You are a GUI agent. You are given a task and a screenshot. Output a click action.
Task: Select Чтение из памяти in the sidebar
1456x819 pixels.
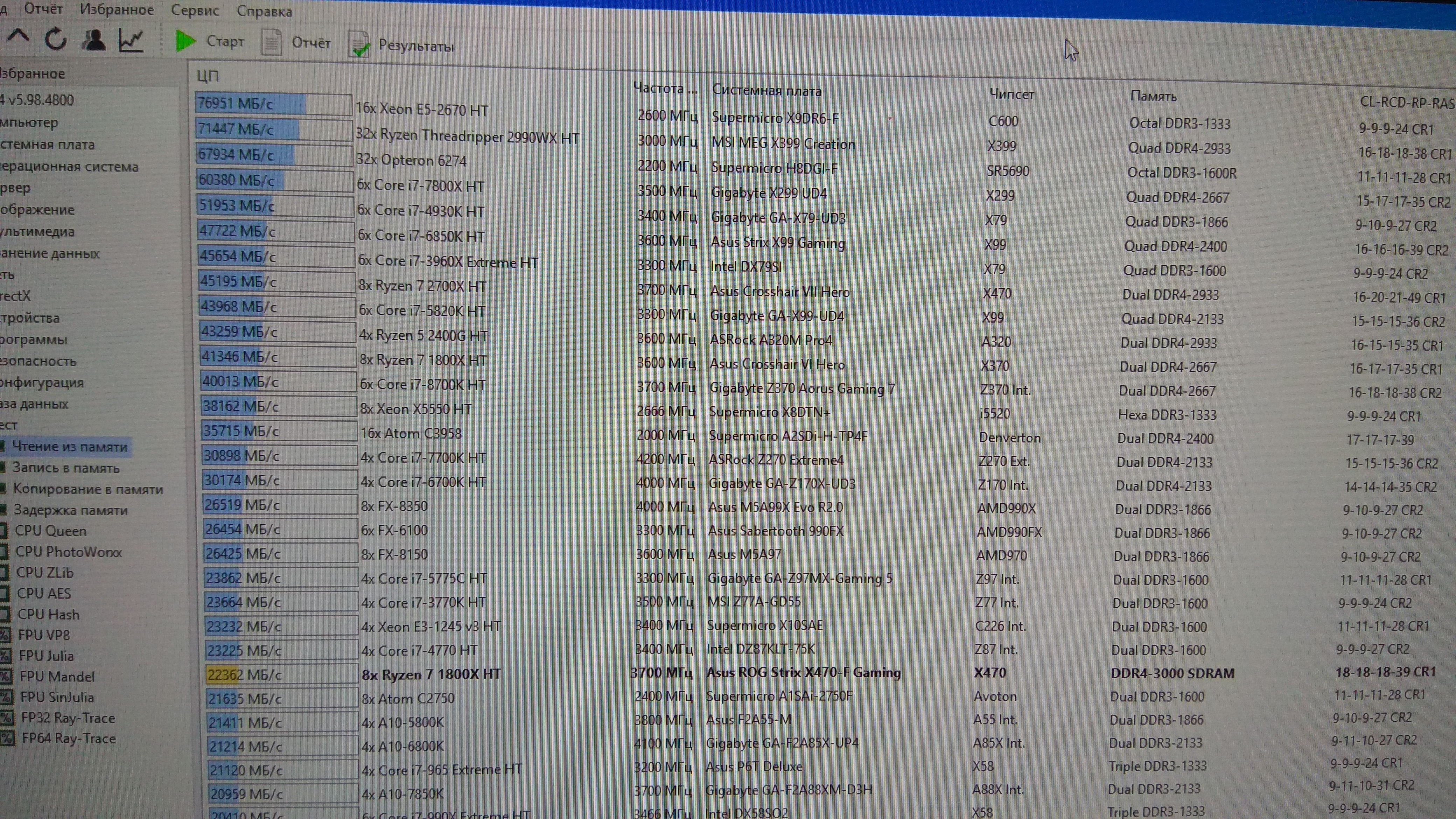pyautogui.click(x=70, y=447)
